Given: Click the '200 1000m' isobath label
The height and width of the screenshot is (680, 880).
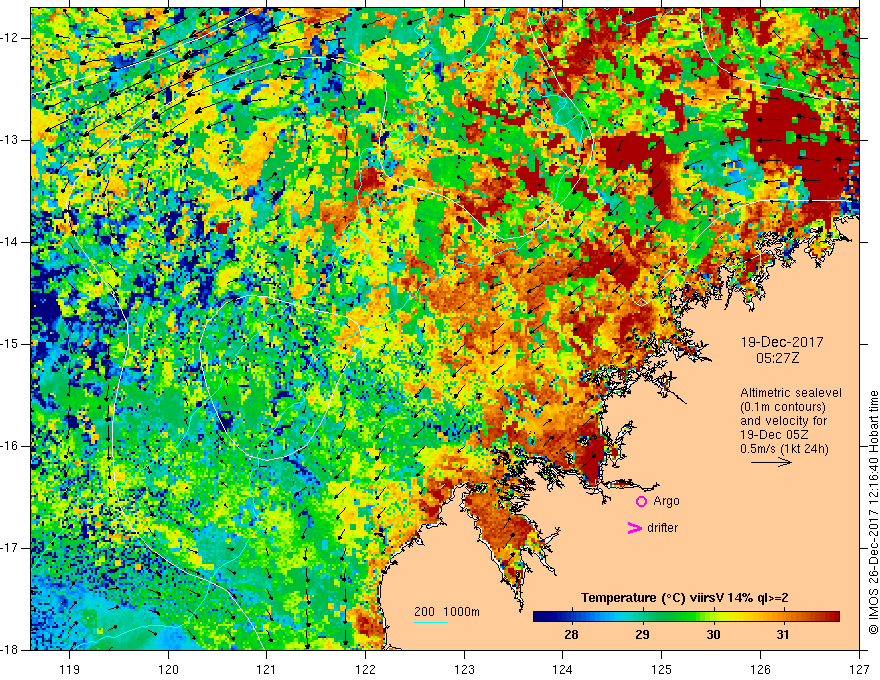Looking at the screenshot, I should [x=447, y=612].
